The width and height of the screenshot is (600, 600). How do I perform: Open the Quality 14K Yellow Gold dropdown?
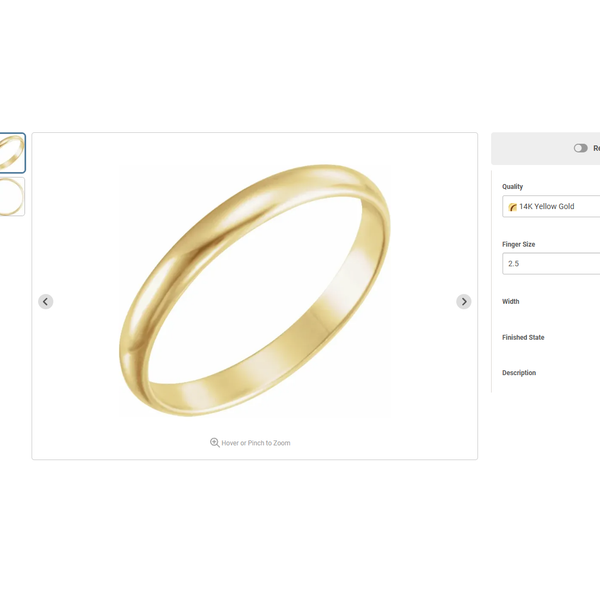tap(551, 207)
